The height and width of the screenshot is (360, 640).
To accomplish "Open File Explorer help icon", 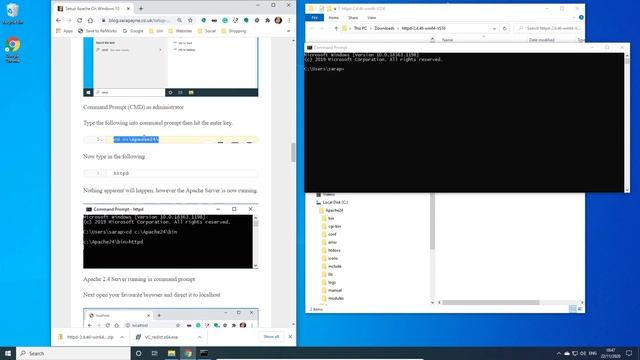I will point(581,18).
